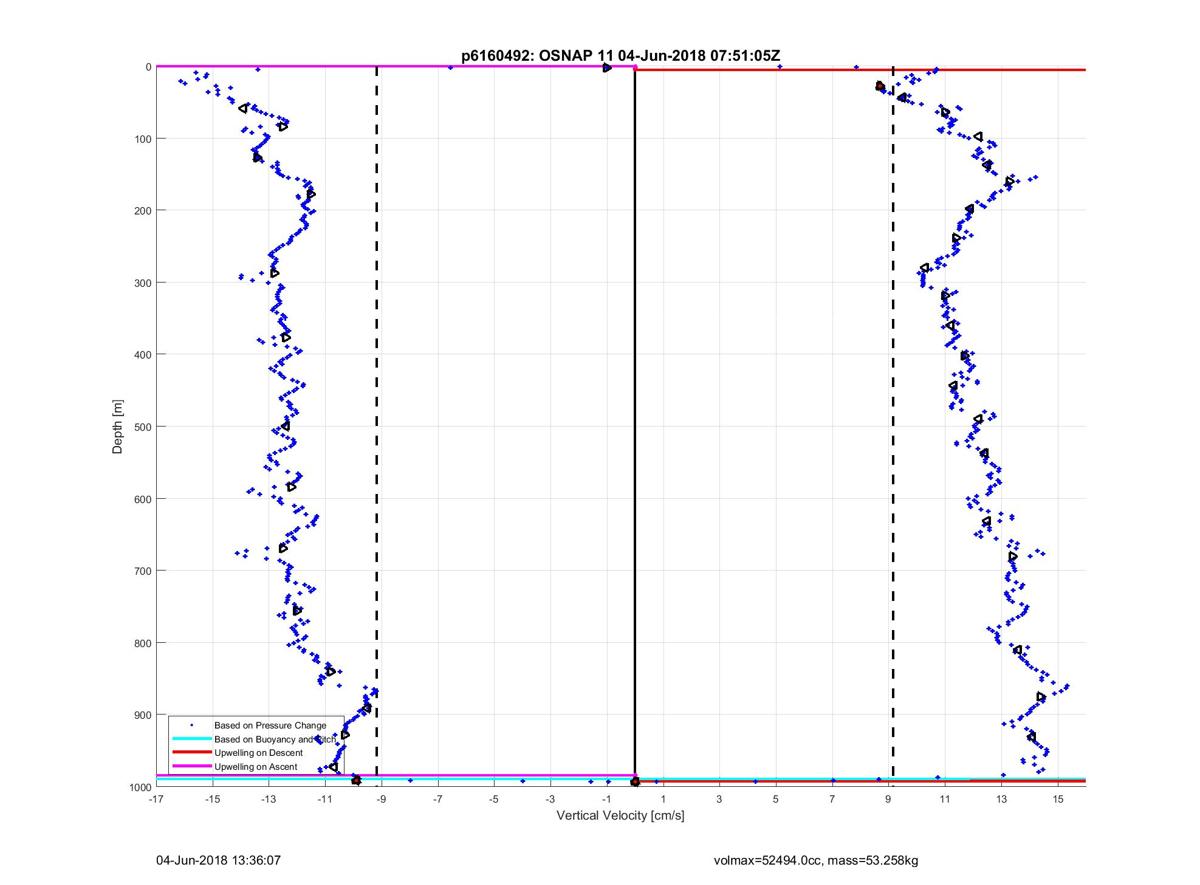Select the "Vertical Velocity [cm/s]" x-axis label
1200x885 pixels.
point(620,816)
